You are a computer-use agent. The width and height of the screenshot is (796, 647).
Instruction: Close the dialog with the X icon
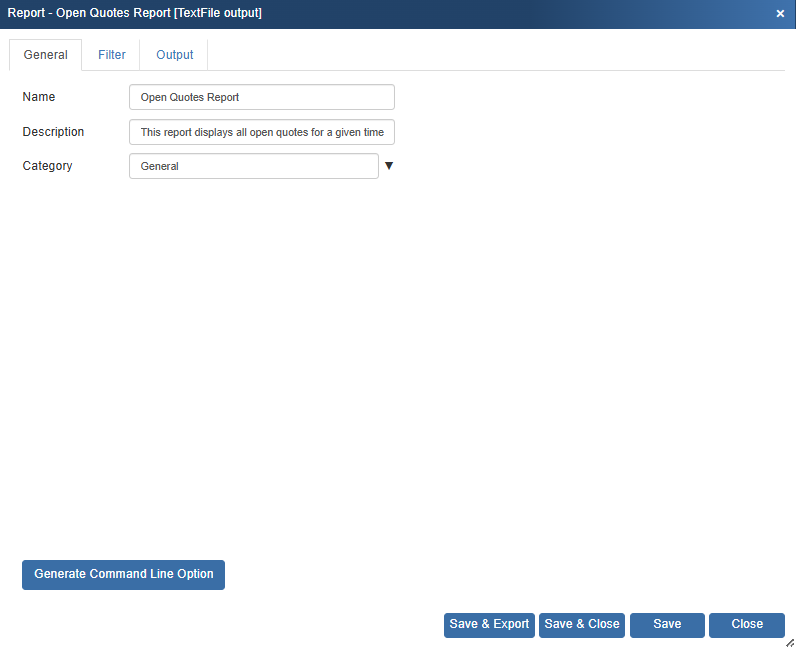(x=780, y=14)
